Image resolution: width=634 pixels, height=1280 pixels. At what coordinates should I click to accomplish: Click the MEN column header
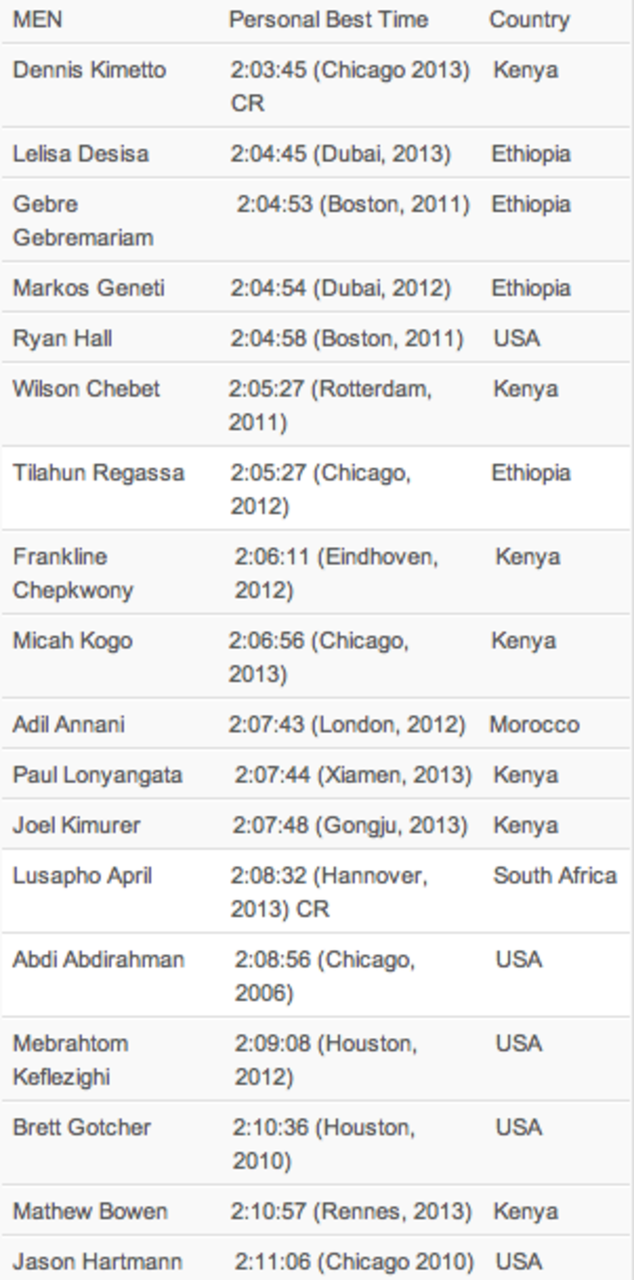pos(37,20)
